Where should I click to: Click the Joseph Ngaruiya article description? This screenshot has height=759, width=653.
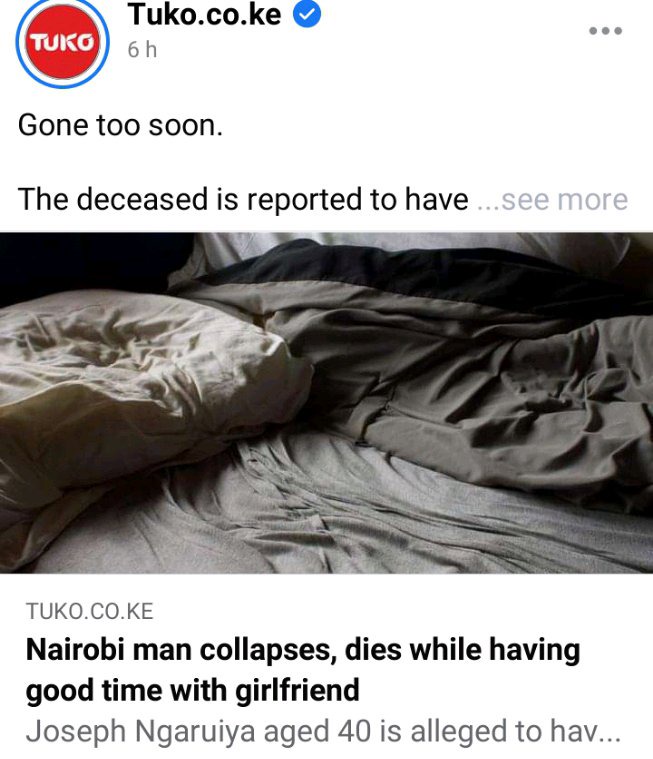pos(323,731)
